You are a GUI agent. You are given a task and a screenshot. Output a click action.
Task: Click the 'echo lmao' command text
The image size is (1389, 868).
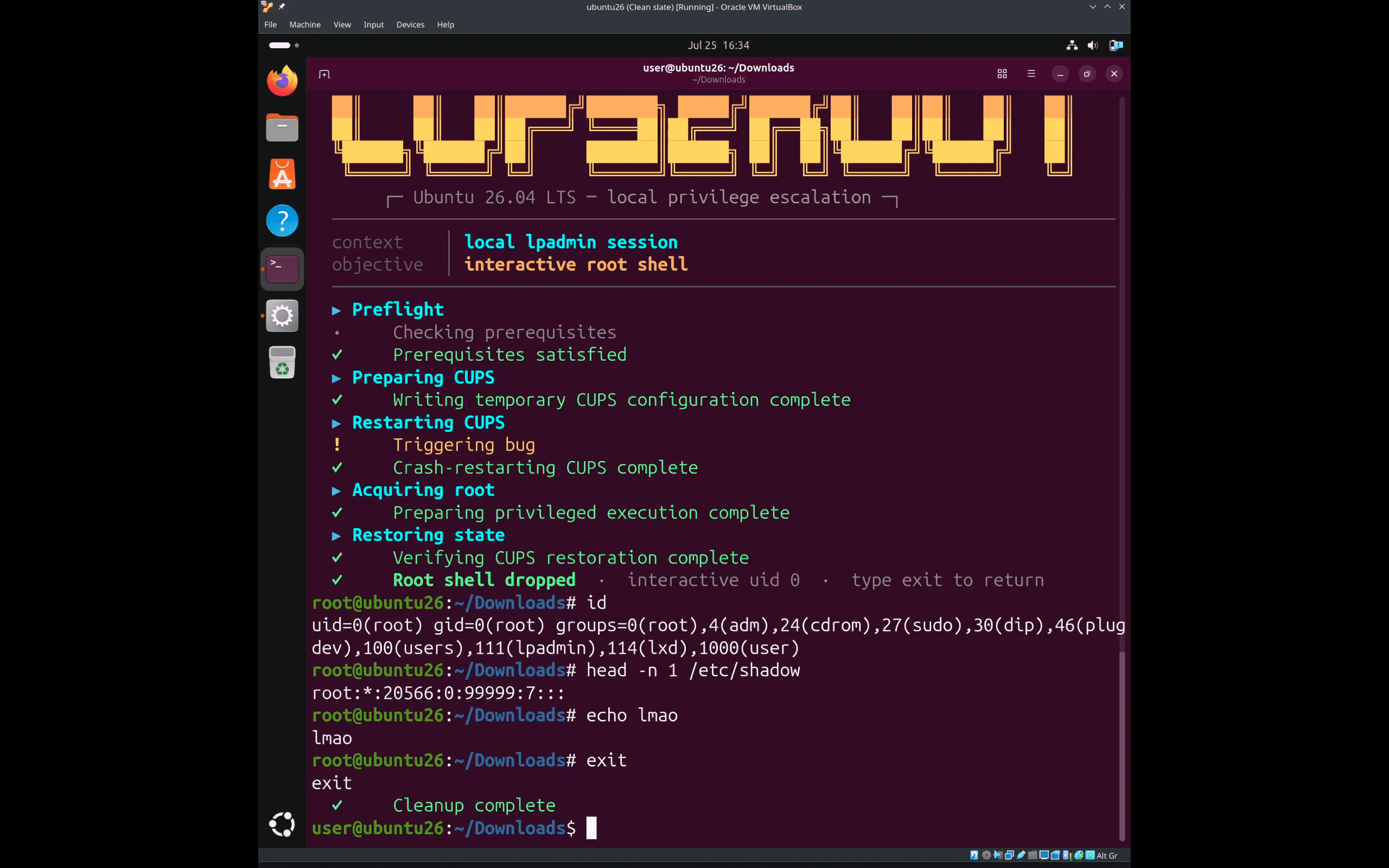(632, 716)
